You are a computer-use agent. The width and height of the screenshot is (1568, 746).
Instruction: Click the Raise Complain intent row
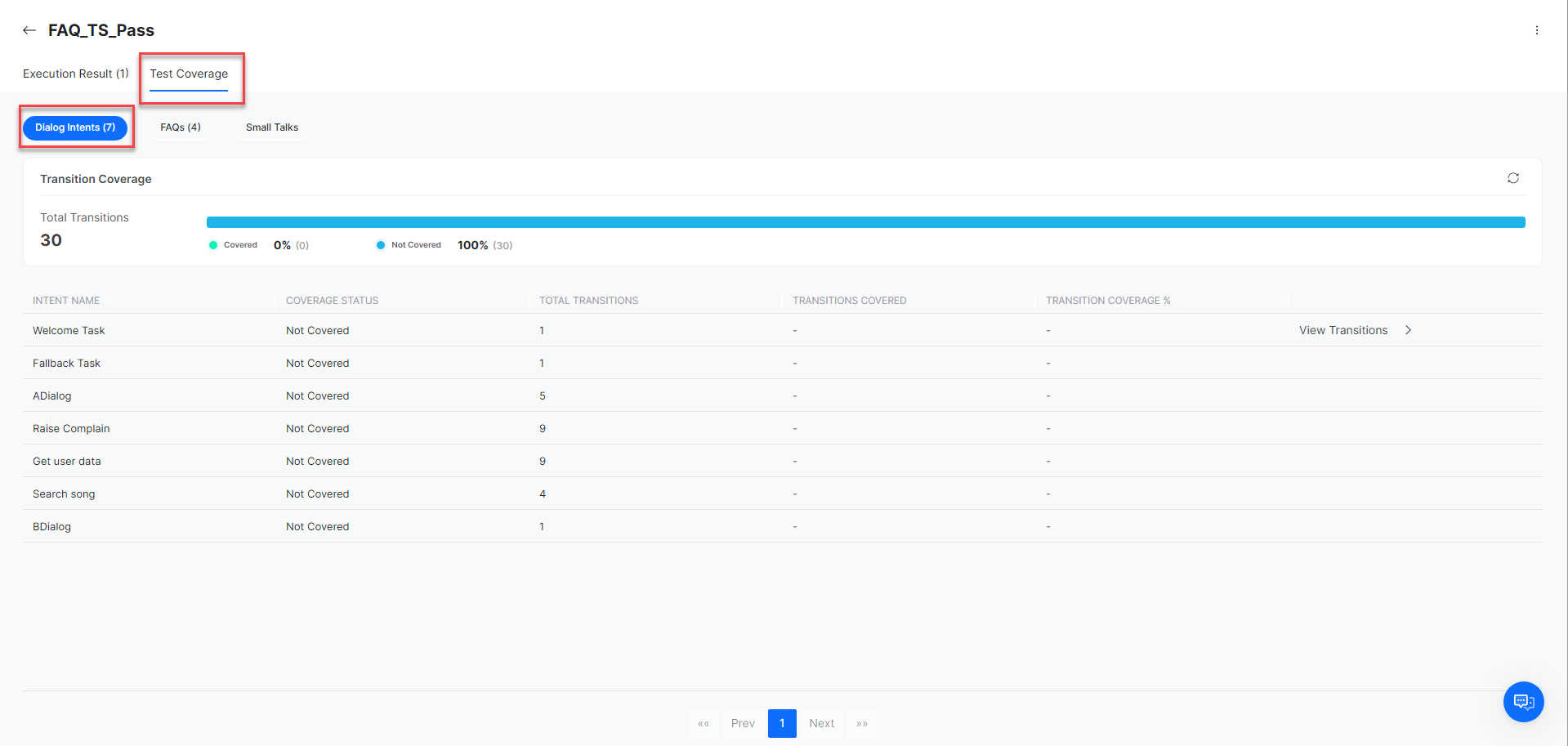pyautogui.click(x=71, y=428)
